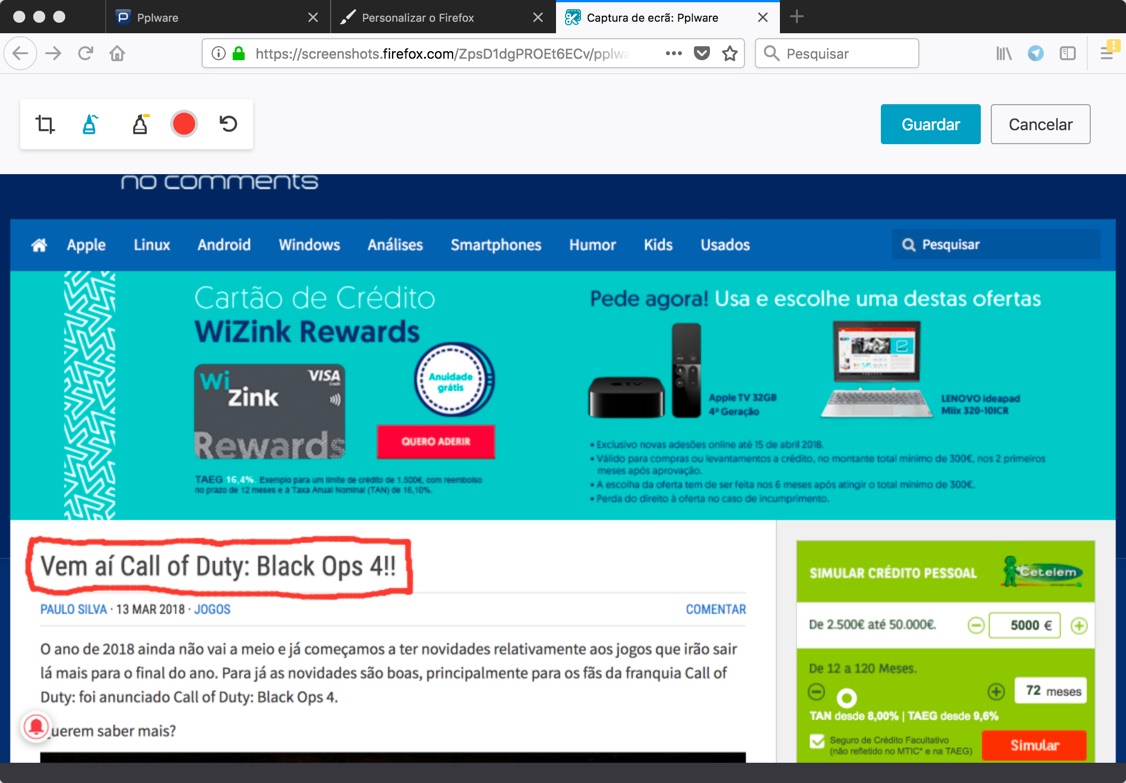Viewport: 1126px width, 783px height.
Task: Reload the current page
Action: pos(89,52)
